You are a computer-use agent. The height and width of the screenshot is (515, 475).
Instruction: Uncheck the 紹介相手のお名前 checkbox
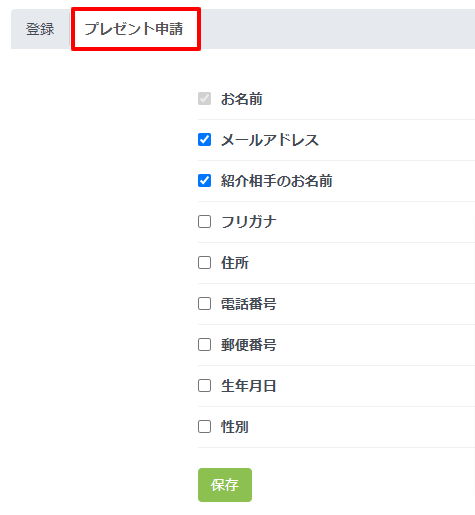click(204, 181)
